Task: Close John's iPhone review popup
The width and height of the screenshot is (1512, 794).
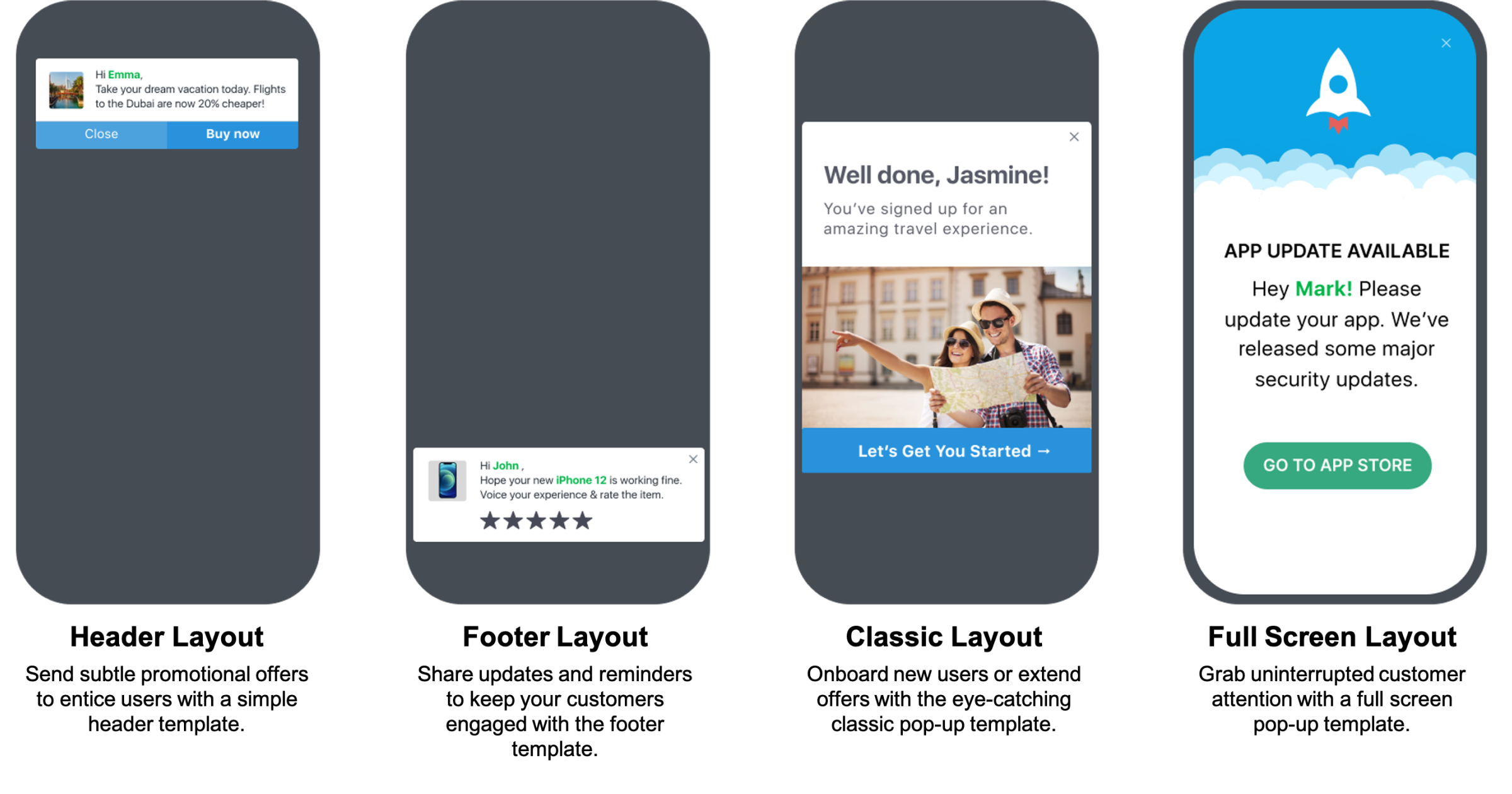Action: point(697,459)
